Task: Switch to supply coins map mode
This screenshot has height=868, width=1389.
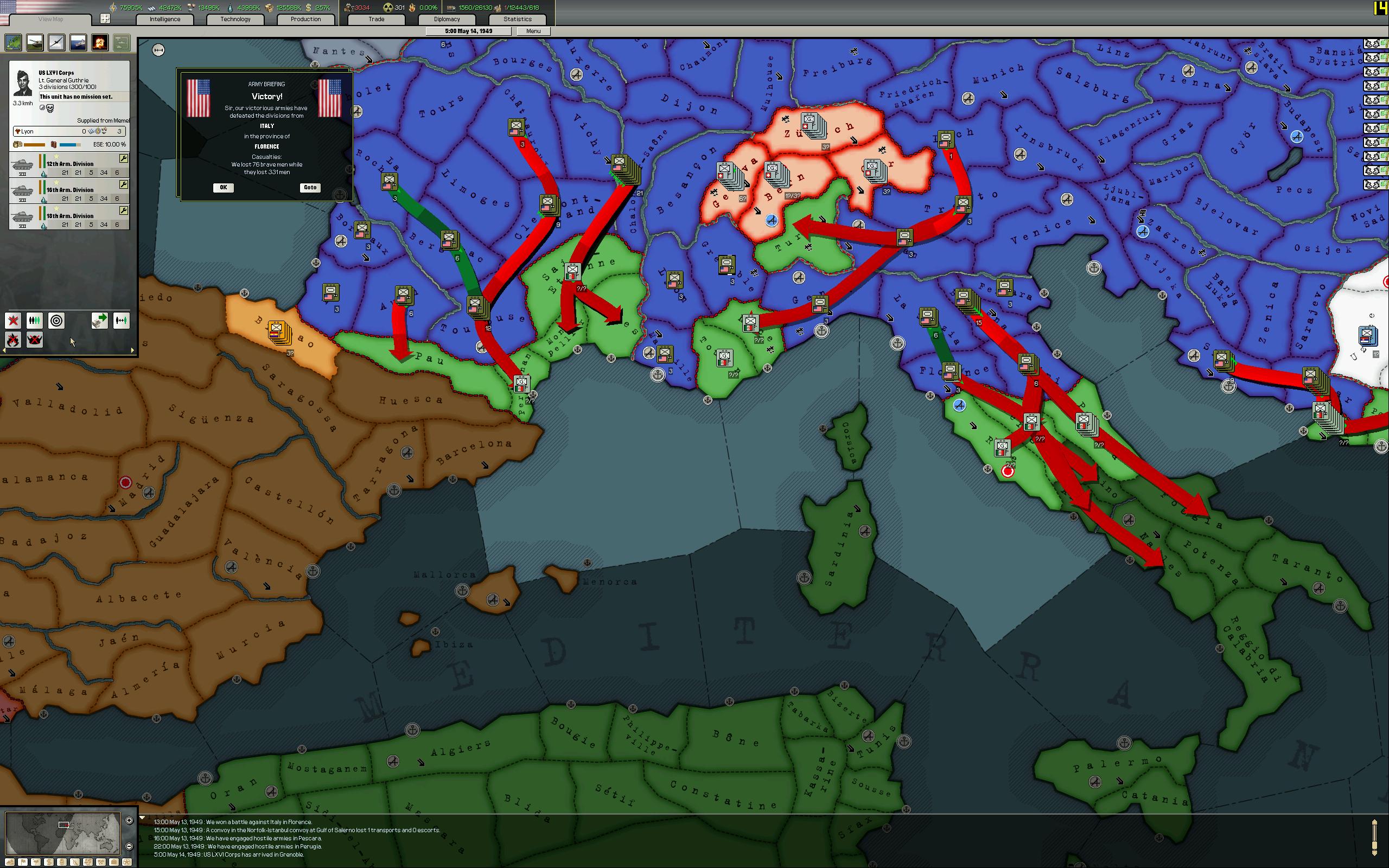Action: click(x=62, y=862)
